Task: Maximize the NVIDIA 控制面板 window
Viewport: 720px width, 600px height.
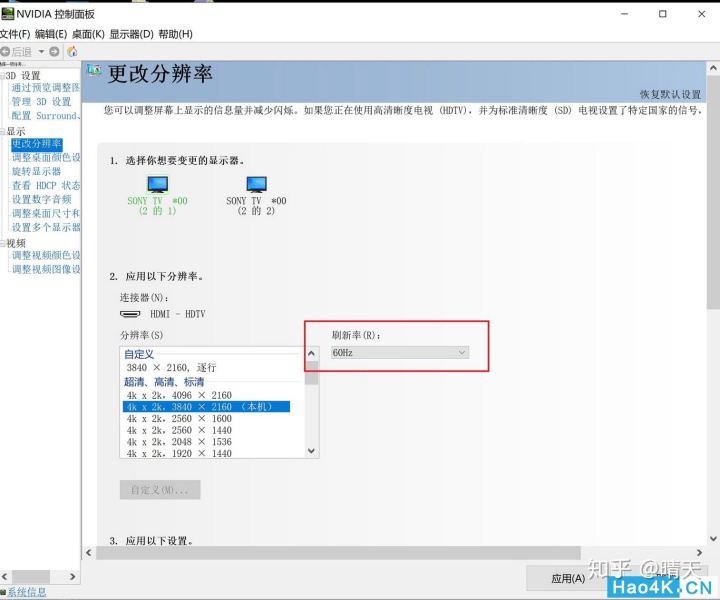Action: [x=663, y=14]
